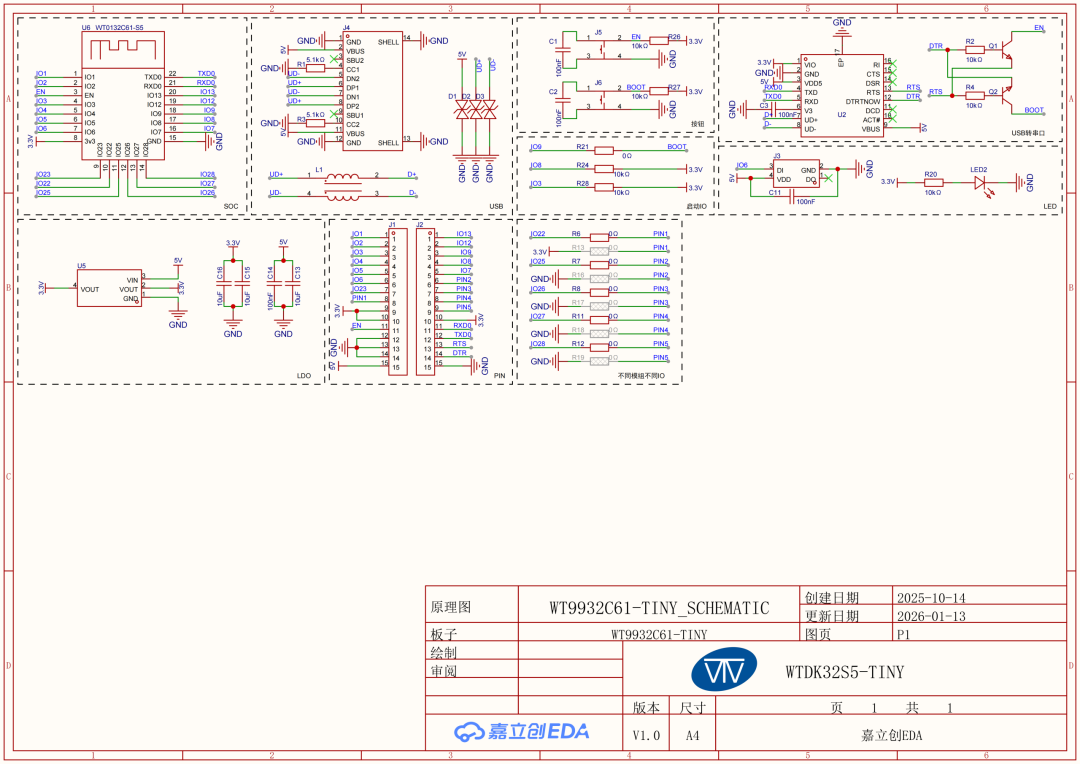
Task: Click the U2 USB-to-serial chip symbol
Action: click(x=843, y=97)
